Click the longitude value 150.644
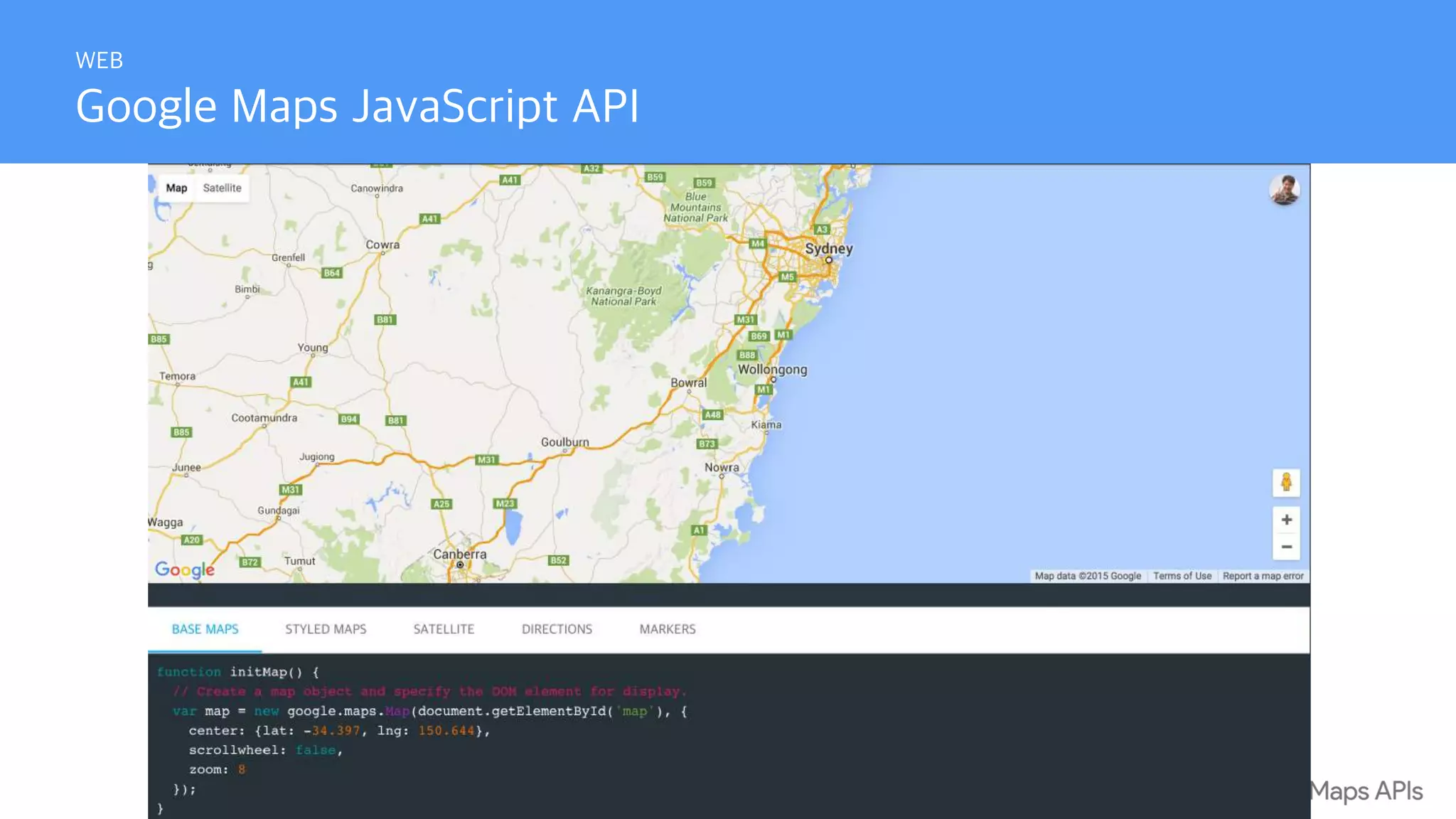This screenshot has height=819, width=1456. point(446,731)
